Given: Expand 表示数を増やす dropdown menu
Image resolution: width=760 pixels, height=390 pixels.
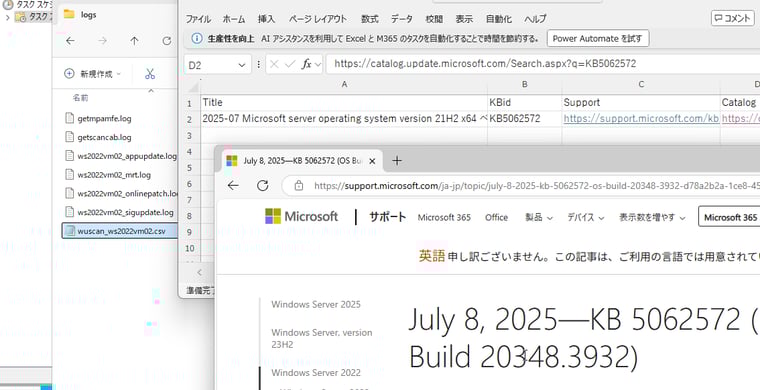Looking at the screenshot, I should click(652, 218).
